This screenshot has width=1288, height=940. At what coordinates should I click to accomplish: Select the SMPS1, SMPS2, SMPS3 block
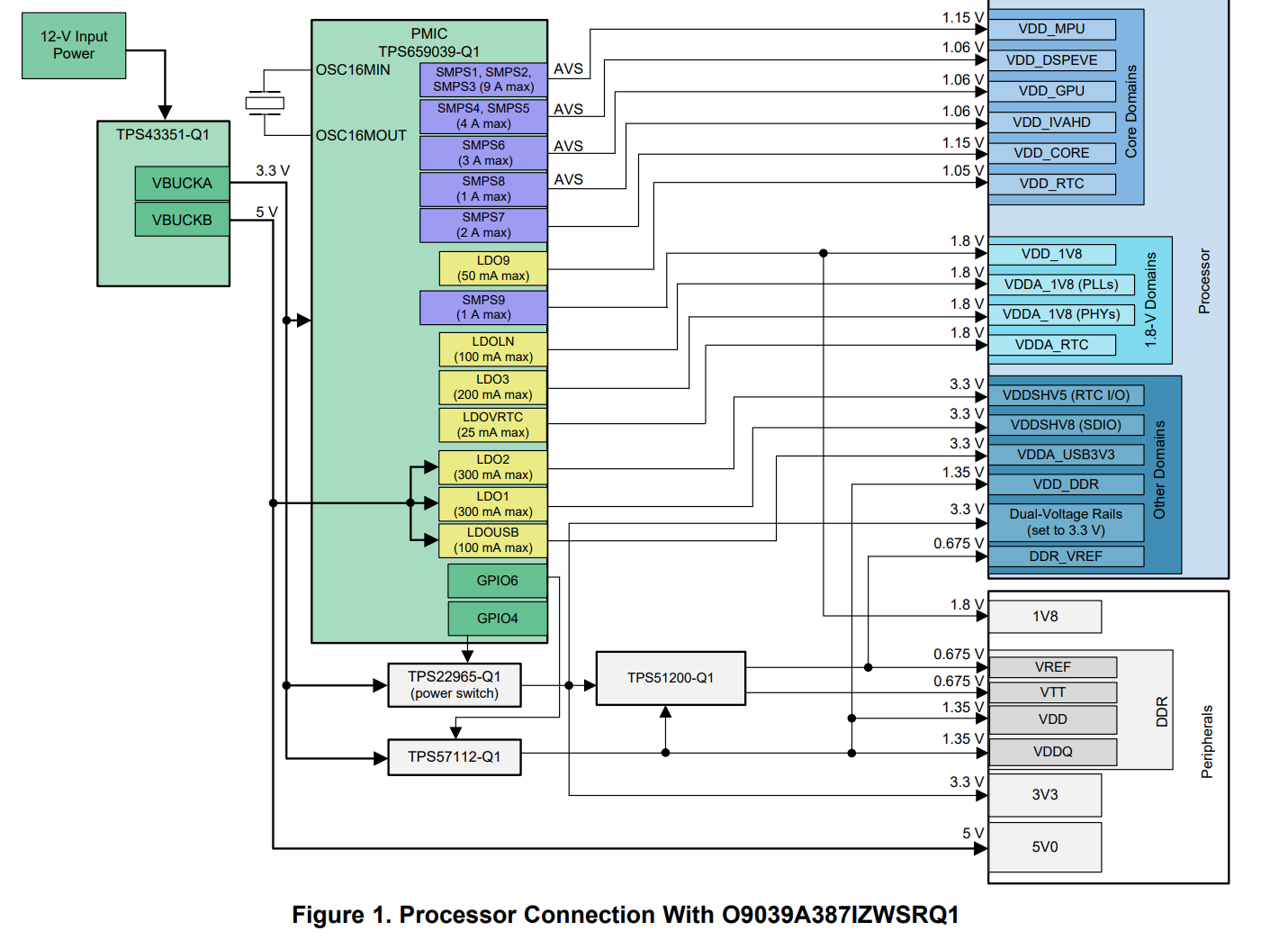click(483, 79)
